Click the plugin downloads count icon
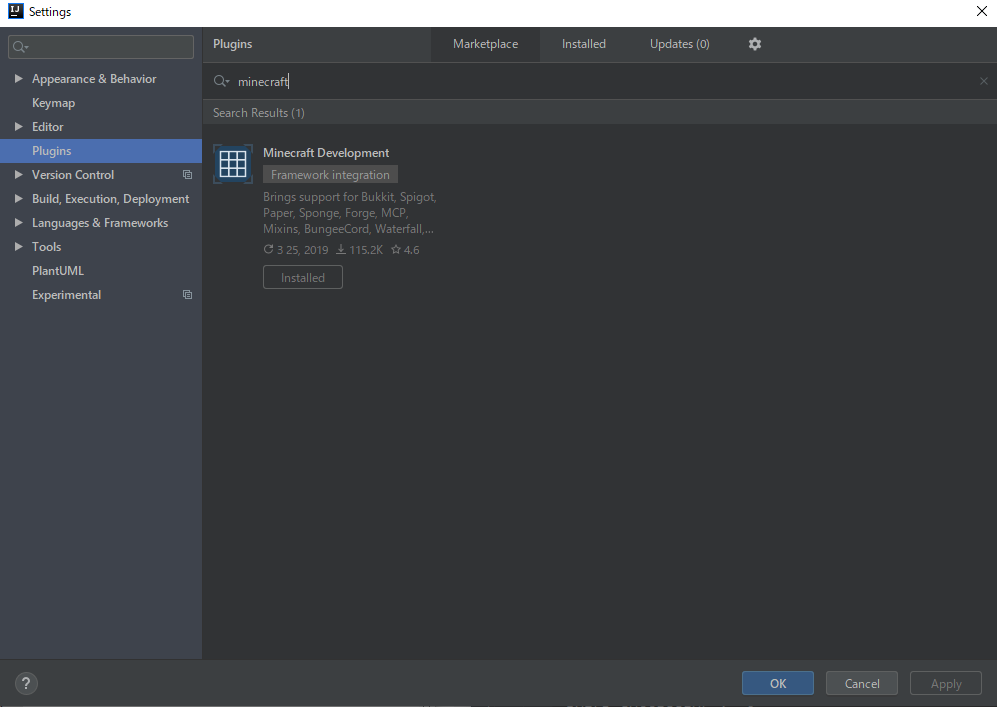This screenshot has height=707, width=997. (x=341, y=250)
